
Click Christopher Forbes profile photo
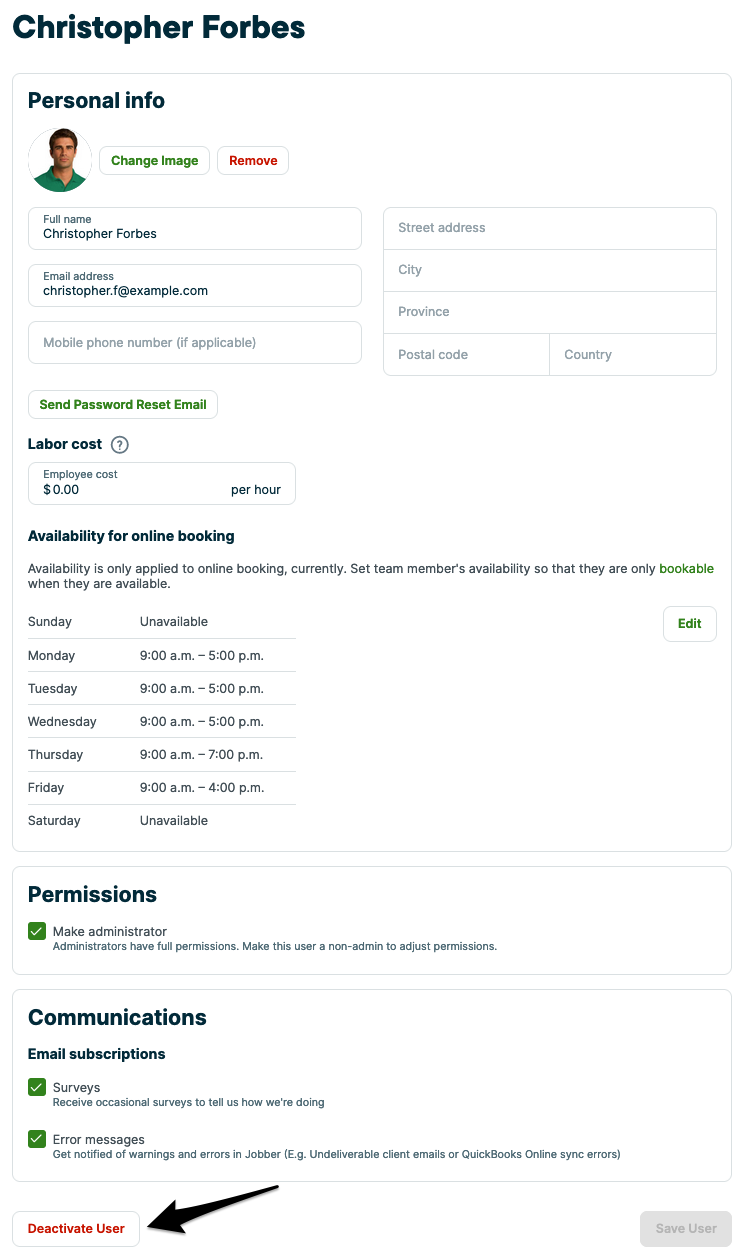click(60, 160)
